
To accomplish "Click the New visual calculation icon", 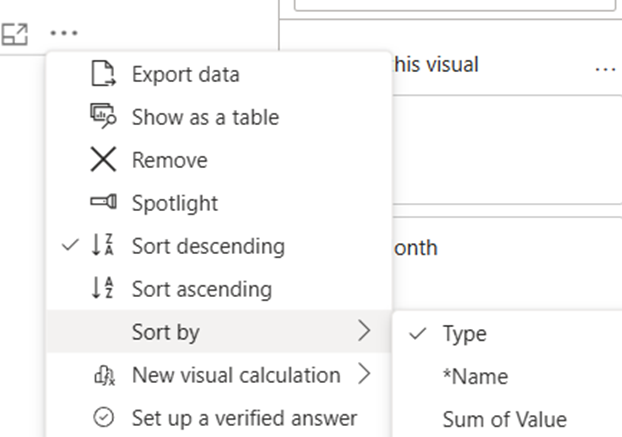I will pos(103,376).
